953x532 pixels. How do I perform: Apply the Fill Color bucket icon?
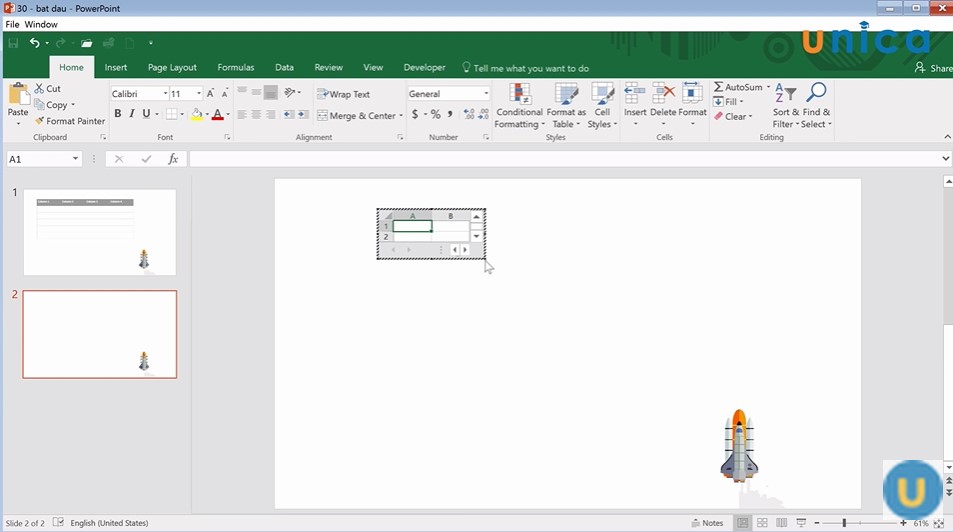tap(196, 114)
